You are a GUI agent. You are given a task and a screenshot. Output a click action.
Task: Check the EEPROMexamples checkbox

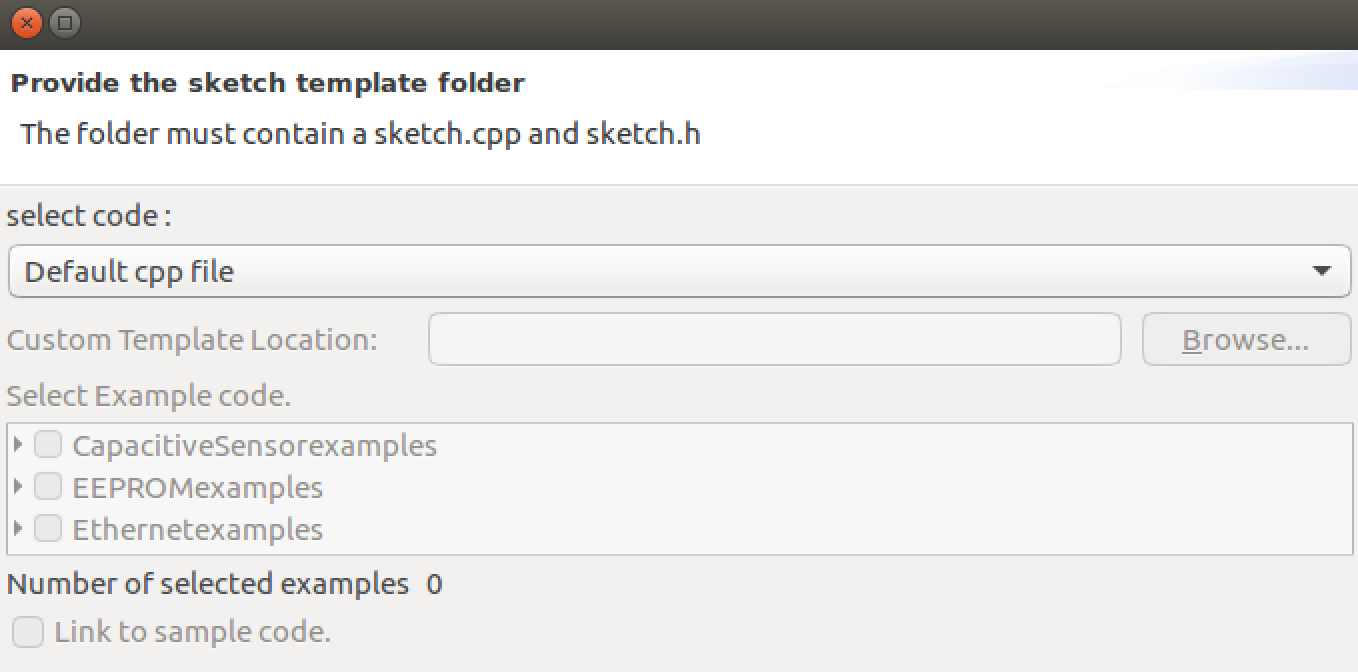click(x=47, y=487)
